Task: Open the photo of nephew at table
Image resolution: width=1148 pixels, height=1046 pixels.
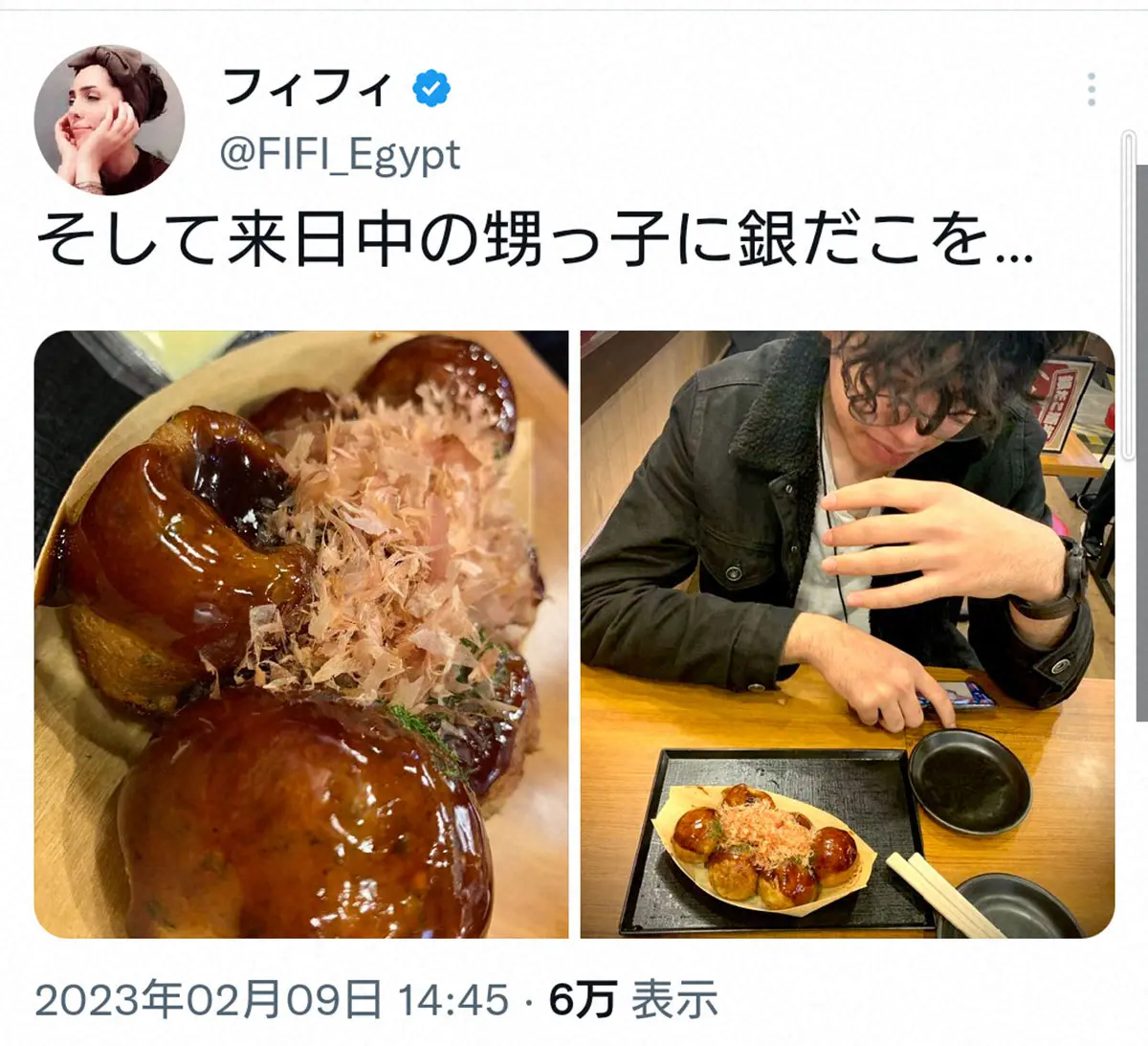Action: point(848,634)
